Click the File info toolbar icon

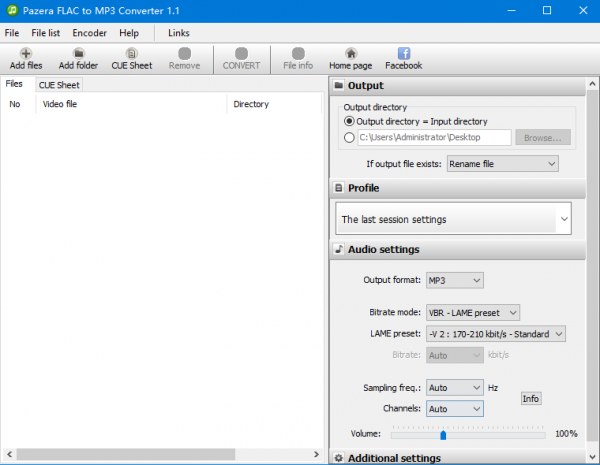pyautogui.click(x=298, y=53)
